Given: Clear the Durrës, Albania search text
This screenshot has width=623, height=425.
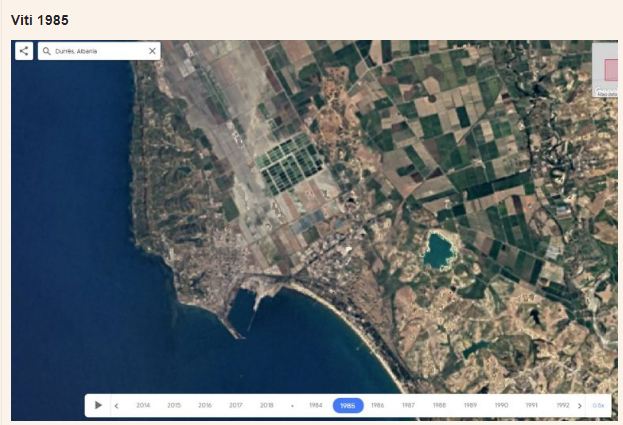Looking at the screenshot, I should (x=152, y=51).
